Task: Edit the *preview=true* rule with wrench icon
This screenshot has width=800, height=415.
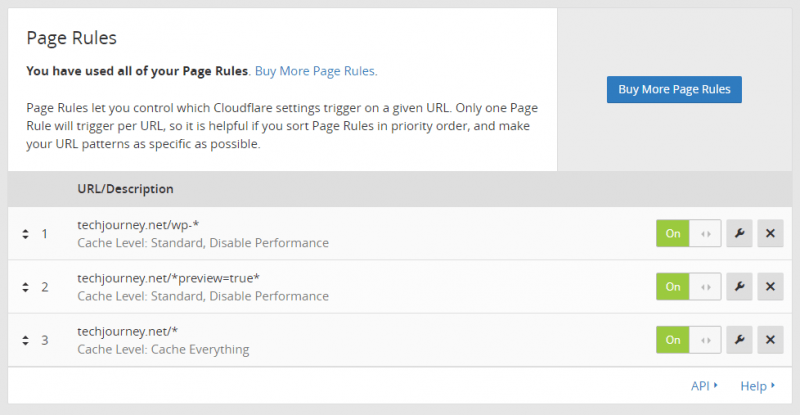Action: tap(739, 286)
